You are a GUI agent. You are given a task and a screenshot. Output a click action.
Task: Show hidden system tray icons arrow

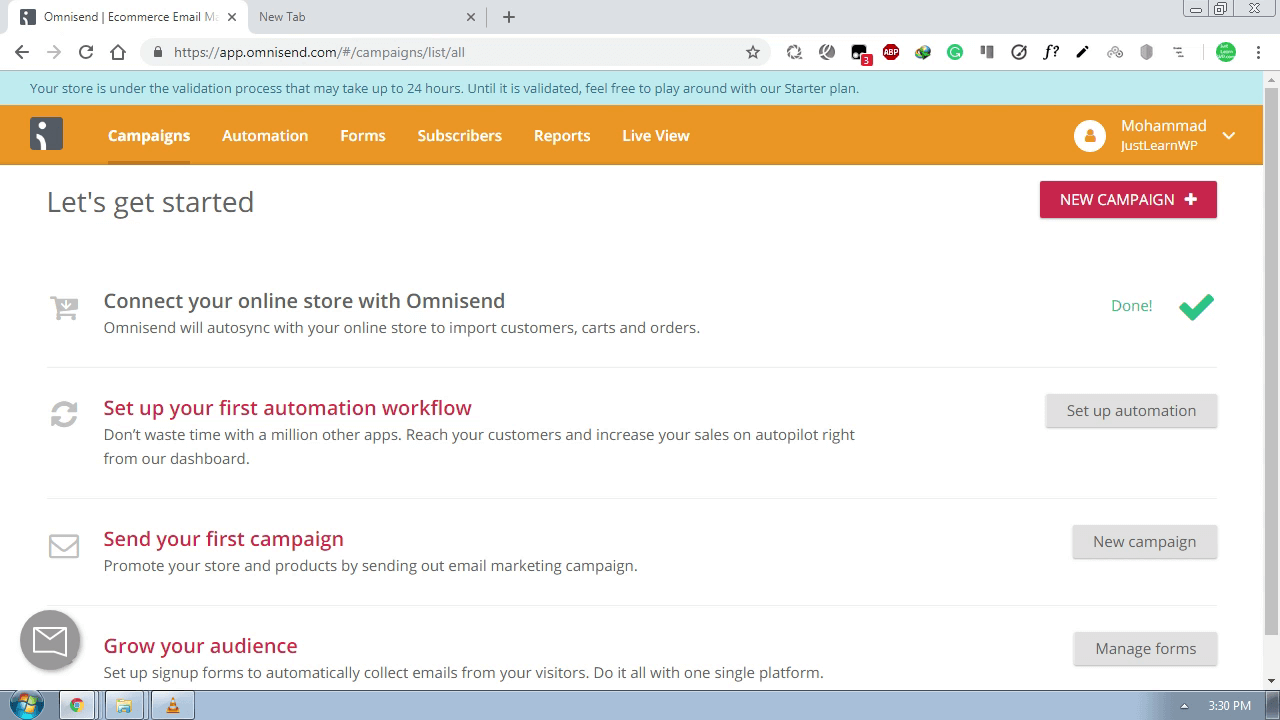(1184, 706)
